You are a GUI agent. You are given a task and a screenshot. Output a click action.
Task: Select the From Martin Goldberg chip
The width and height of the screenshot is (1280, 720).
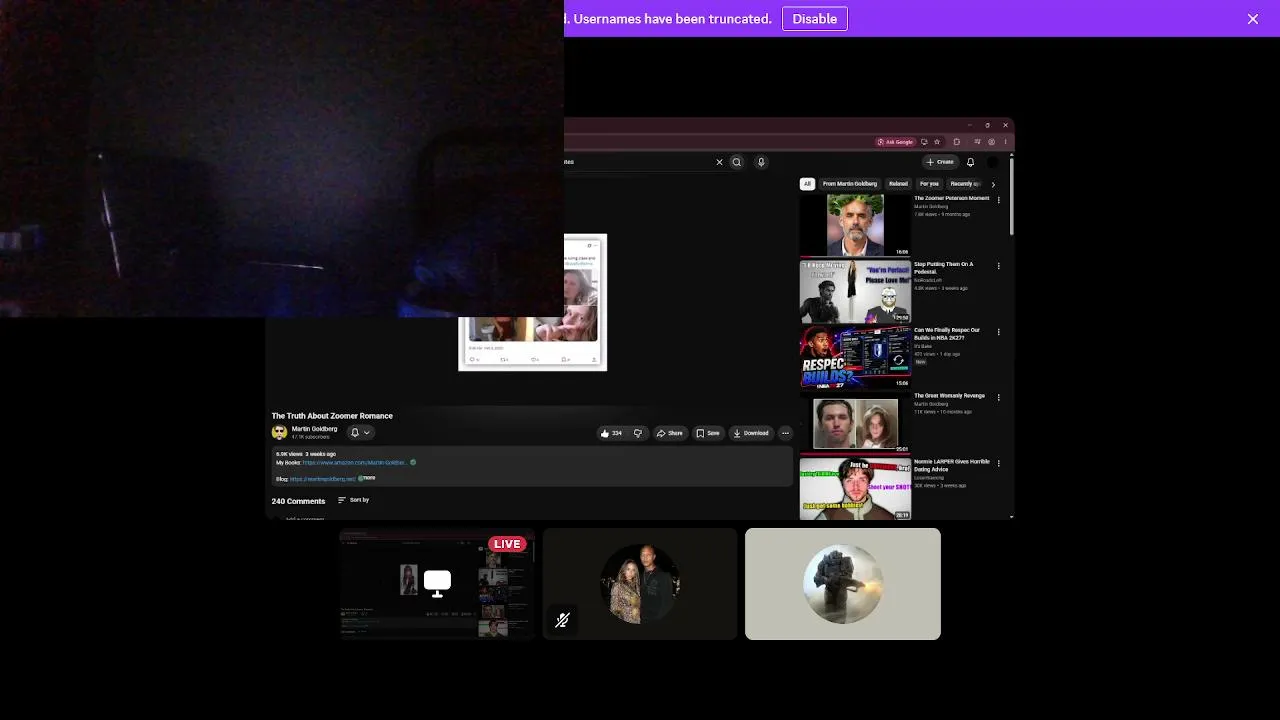click(x=850, y=184)
